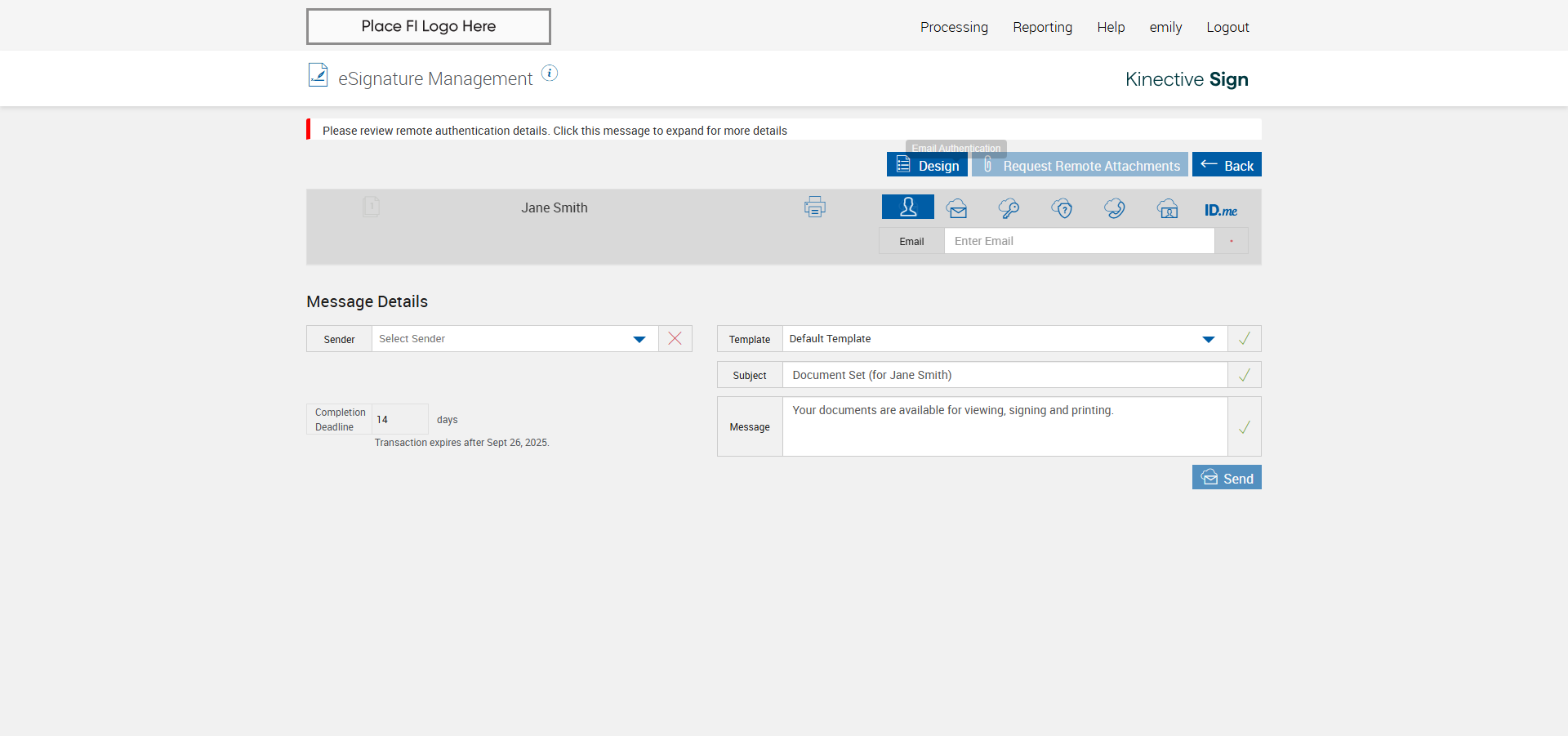
Task: Open the info icon next to eSignature Management
Action: (550, 73)
